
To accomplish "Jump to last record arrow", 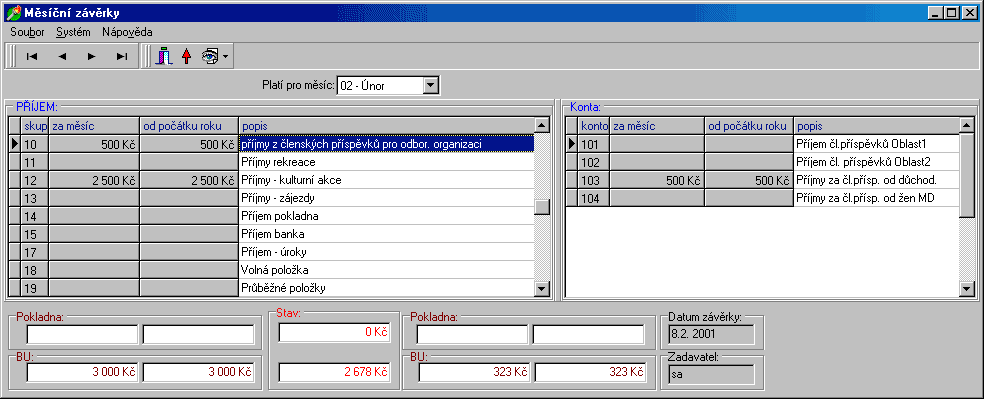I will point(122,56).
